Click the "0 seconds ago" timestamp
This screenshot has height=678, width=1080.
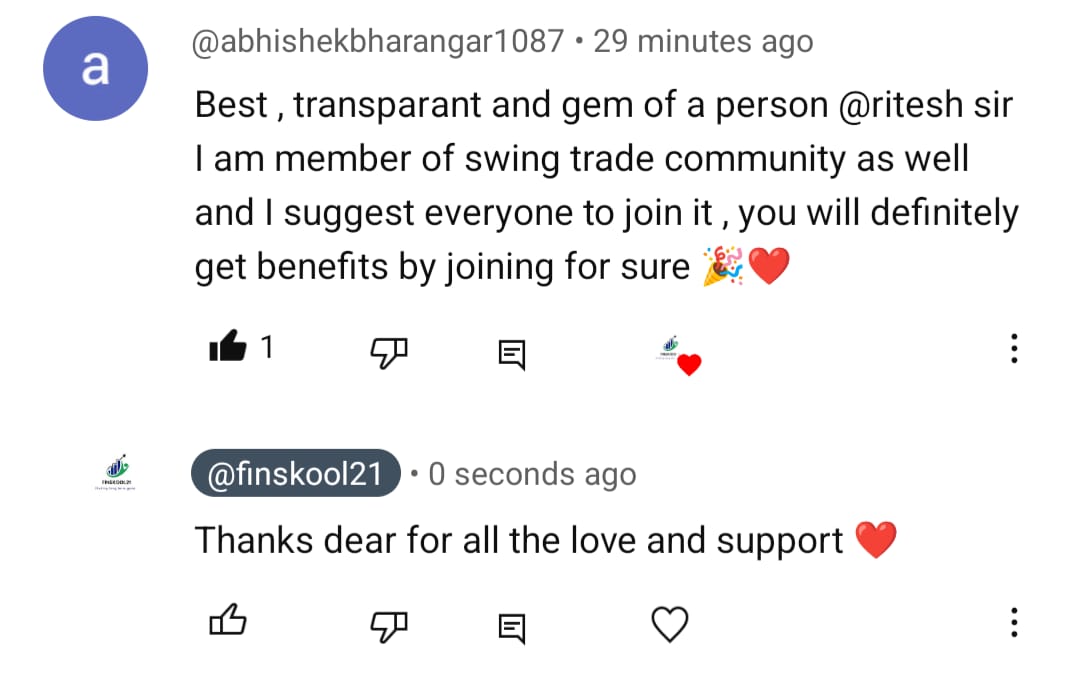point(532,475)
